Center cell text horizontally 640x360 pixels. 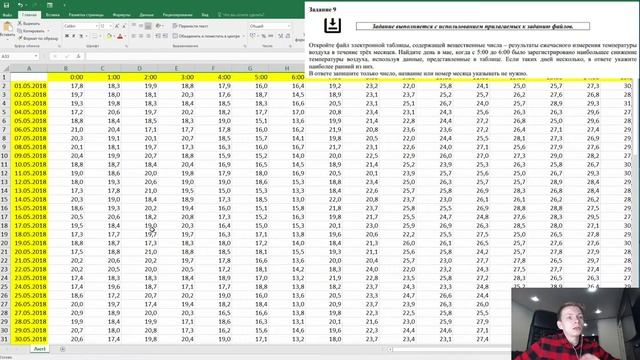pos(141,36)
